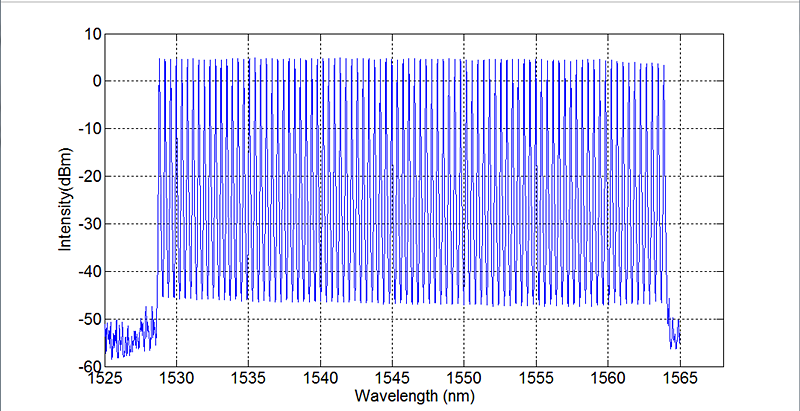Select the 1525 x-axis tick label

click(105, 379)
